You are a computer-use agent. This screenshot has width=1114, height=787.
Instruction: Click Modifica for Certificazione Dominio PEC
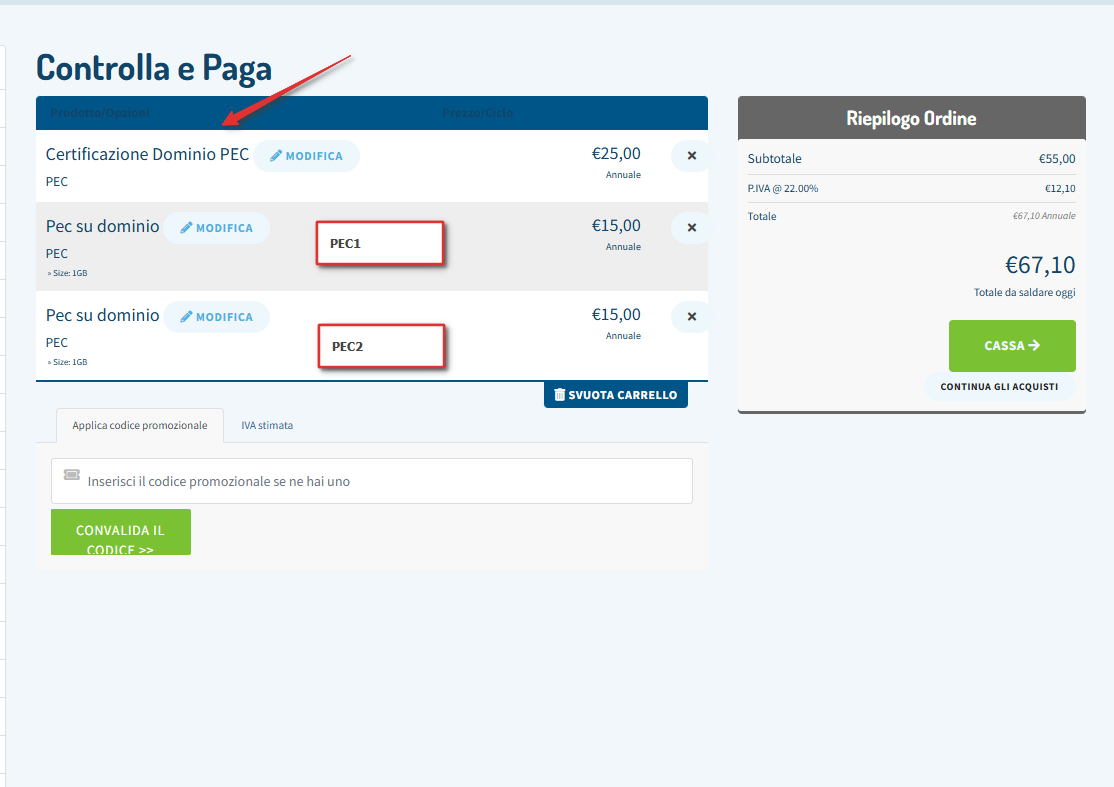coord(306,156)
